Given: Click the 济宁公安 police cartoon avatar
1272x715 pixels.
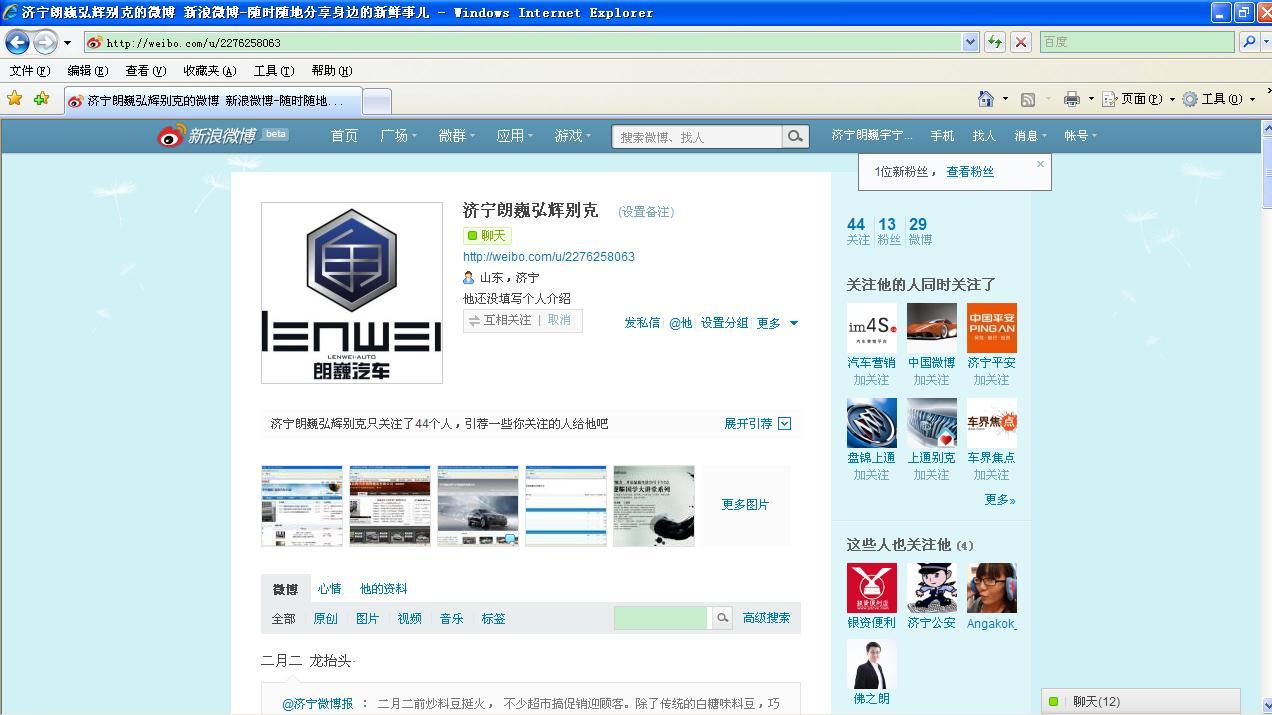Looking at the screenshot, I should [x=932, y=588].
